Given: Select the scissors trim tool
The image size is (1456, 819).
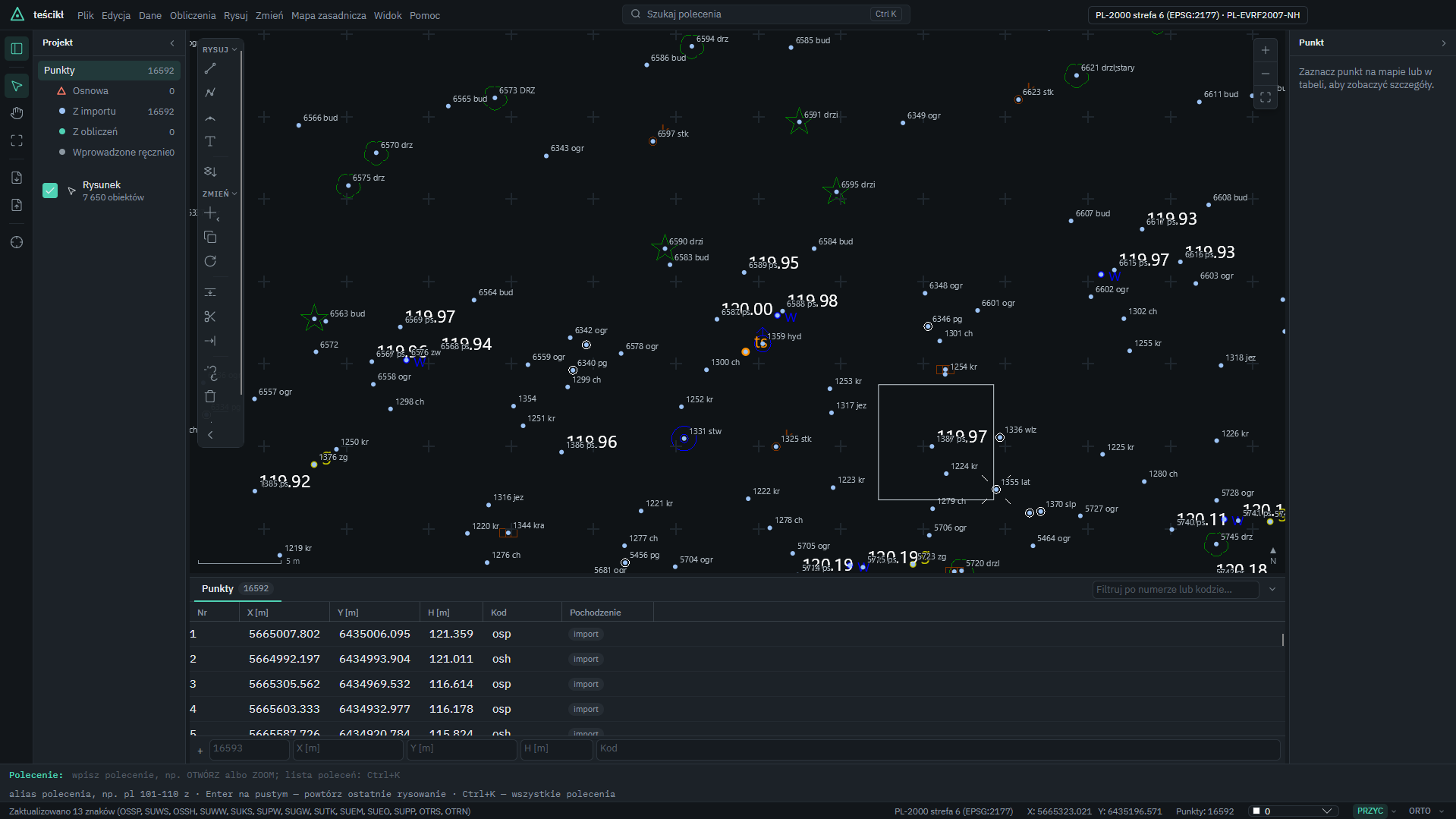Looking at the screenshot, I should click(211, 317).
